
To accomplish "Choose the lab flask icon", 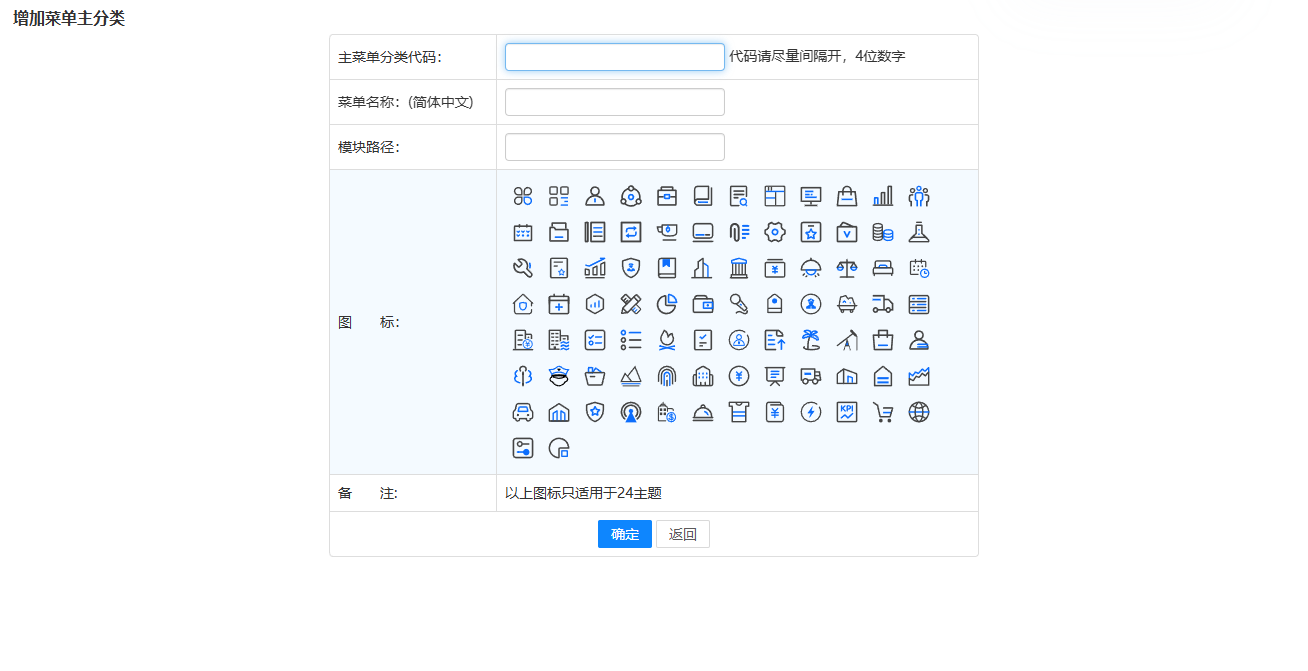I will click(919, 232).
